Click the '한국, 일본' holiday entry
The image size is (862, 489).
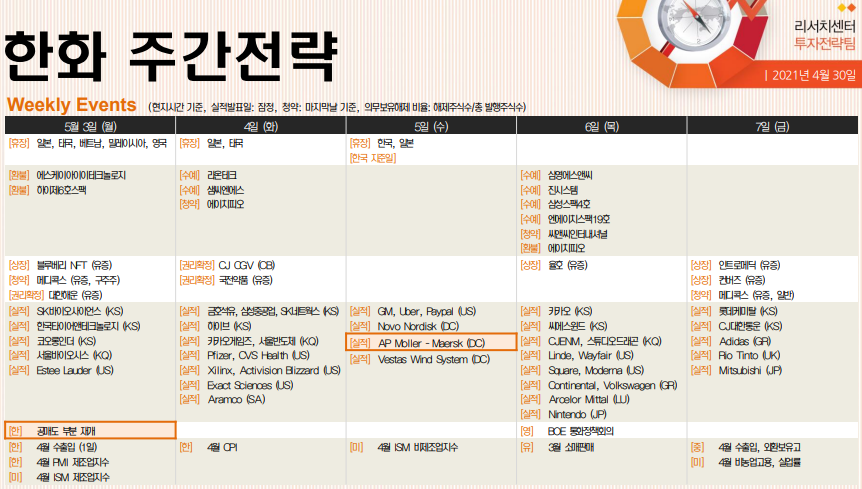395,143
